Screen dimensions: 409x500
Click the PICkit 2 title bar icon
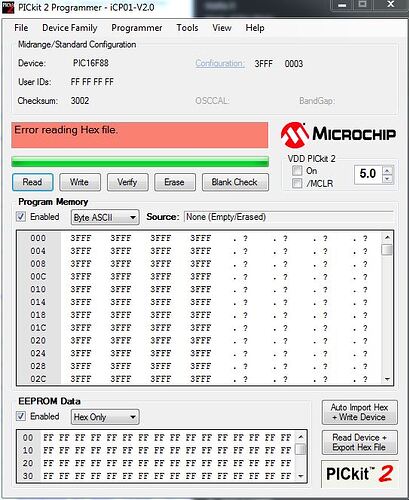click(x=8, y=7)
